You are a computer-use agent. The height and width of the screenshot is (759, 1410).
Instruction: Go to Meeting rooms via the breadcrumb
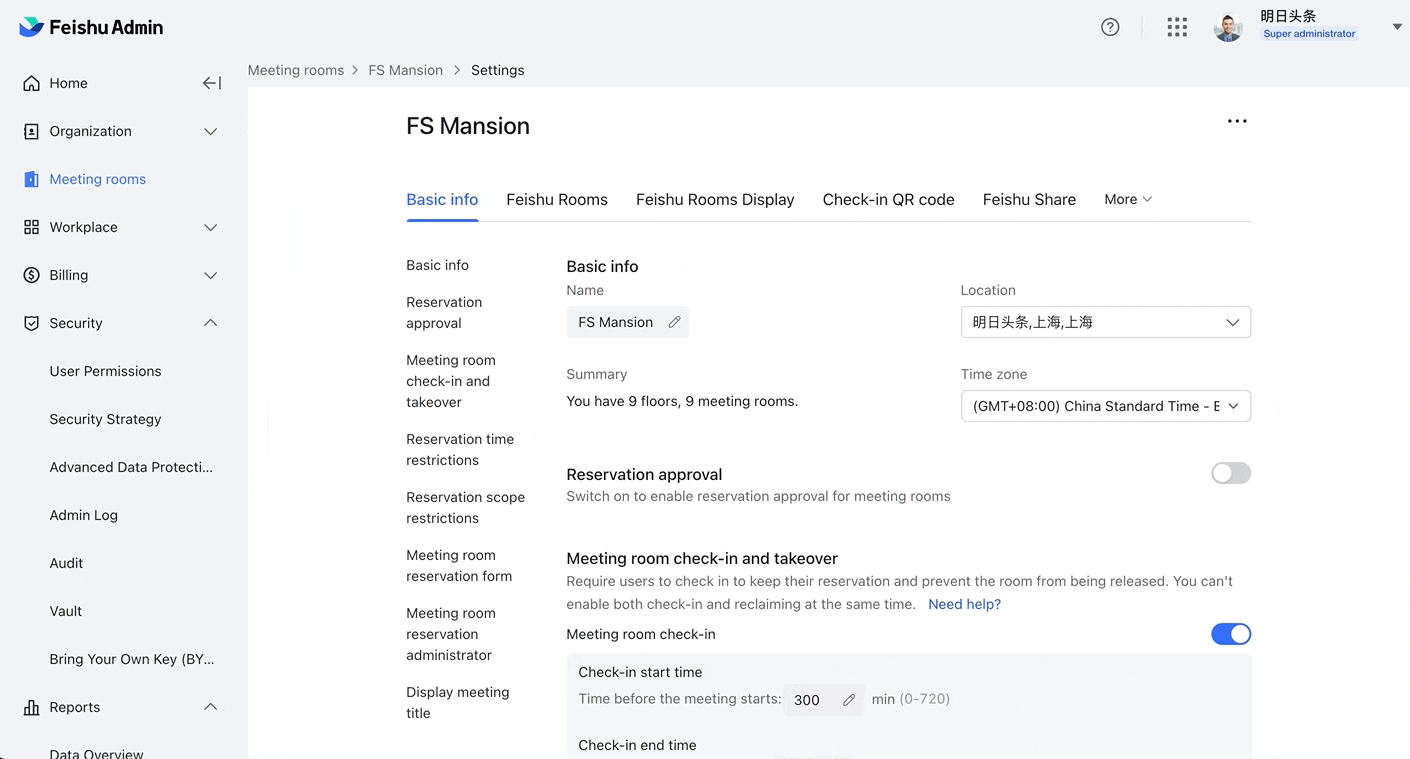tap(296, 70)
